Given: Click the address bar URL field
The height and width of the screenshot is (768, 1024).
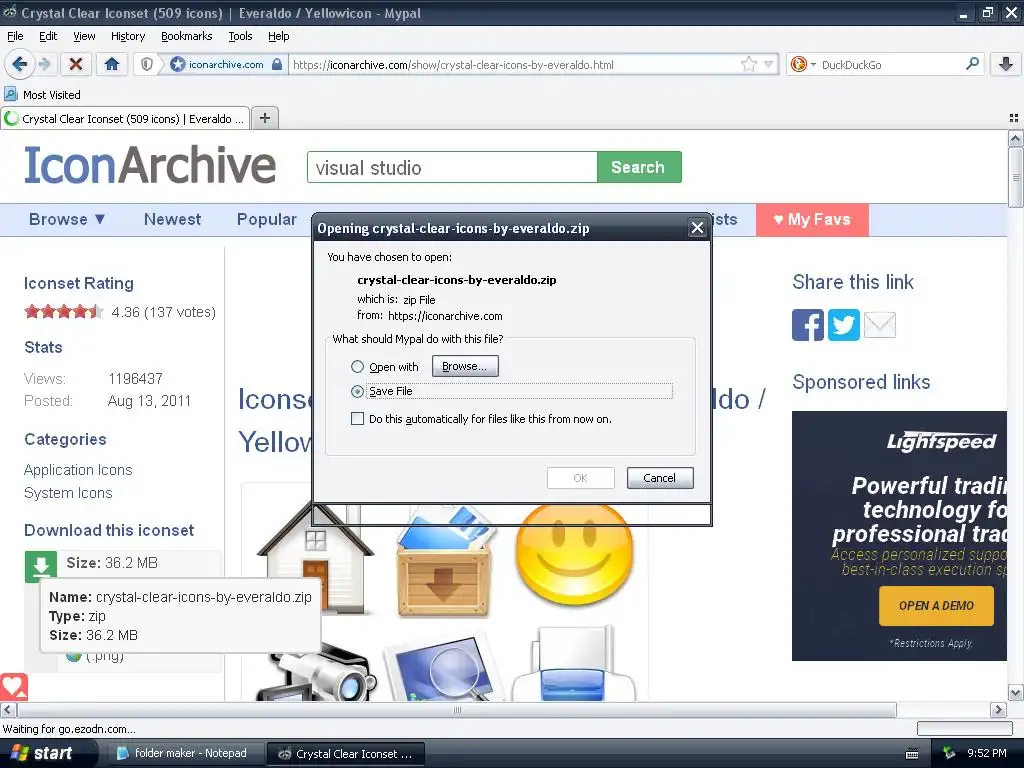Looking at the screenshot, I should pos(515,64).
